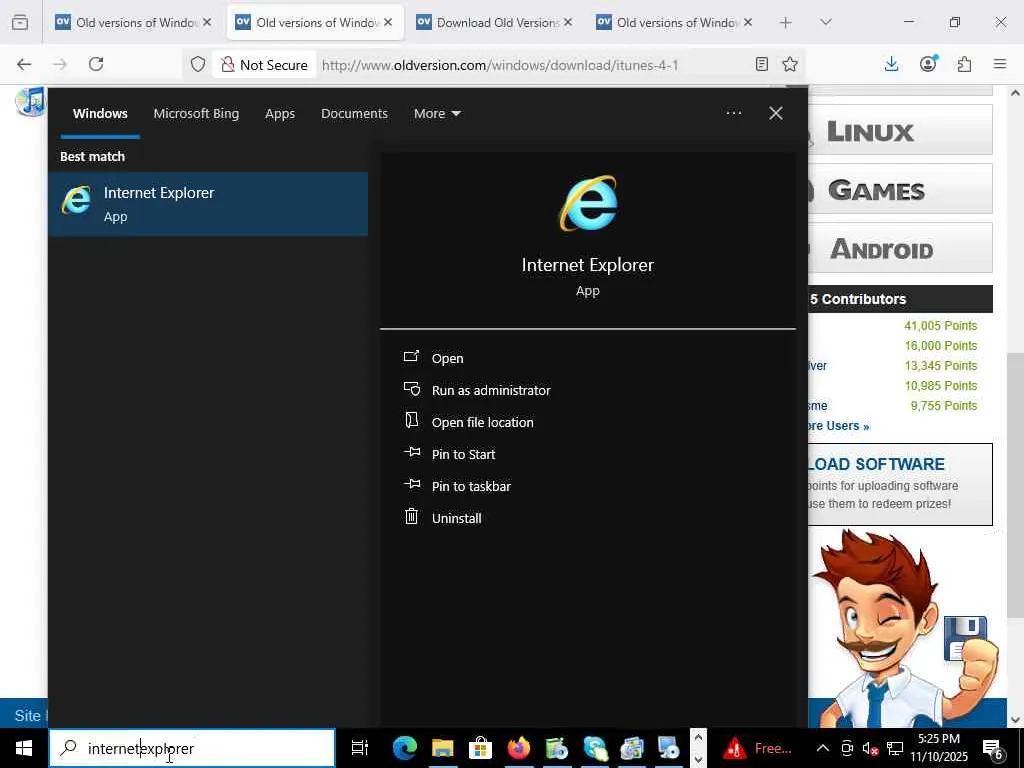
Task: Go back in Firefox browser
Action: coord(24,64)
